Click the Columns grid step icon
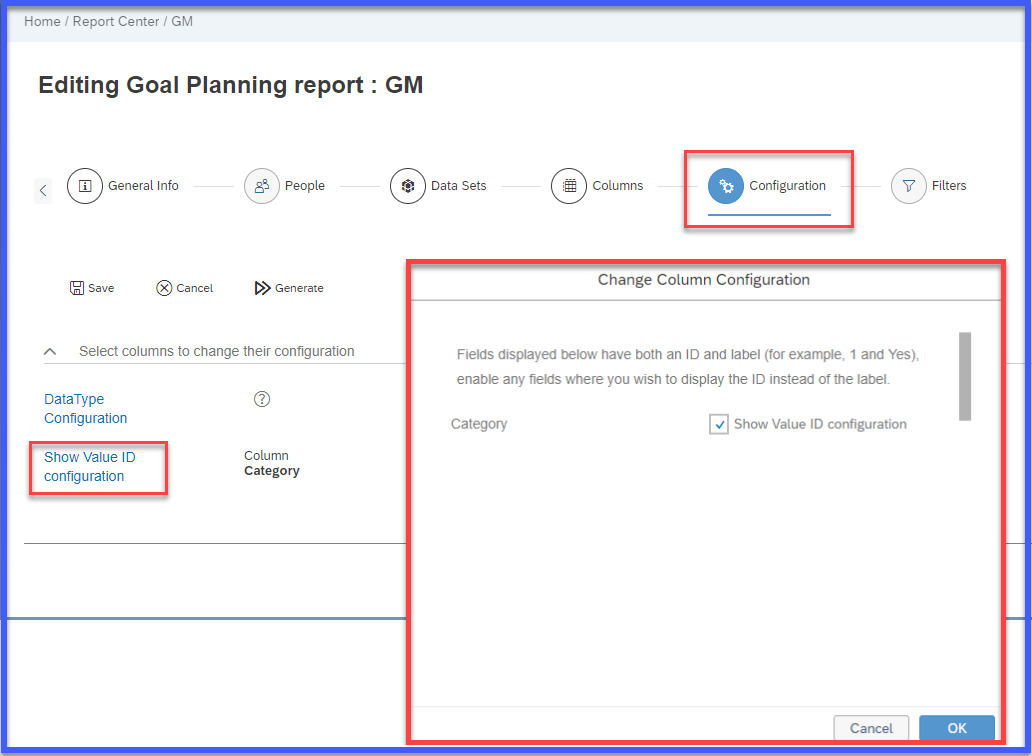The height and width of the screenshot is (756, 1032). (x=569, y=186)
